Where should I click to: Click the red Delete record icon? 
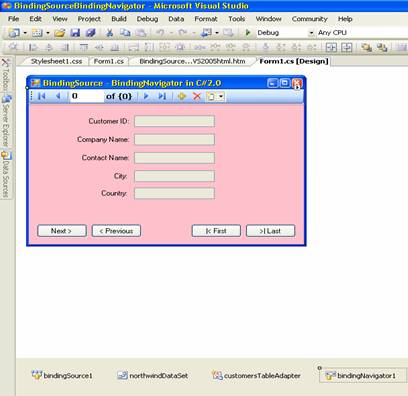197,96
